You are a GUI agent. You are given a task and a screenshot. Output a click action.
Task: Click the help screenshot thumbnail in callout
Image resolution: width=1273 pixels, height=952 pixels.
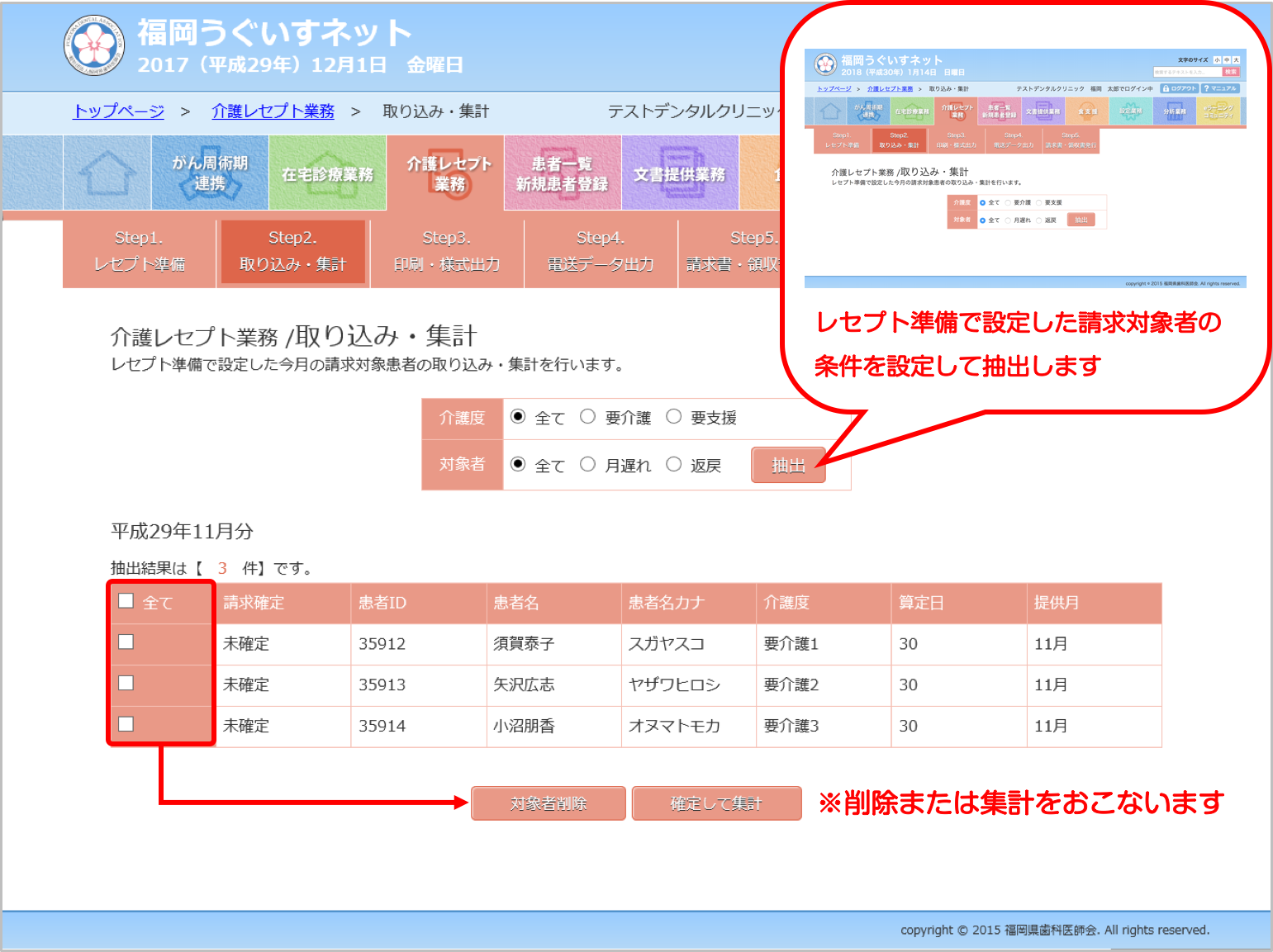[1024, 168]
